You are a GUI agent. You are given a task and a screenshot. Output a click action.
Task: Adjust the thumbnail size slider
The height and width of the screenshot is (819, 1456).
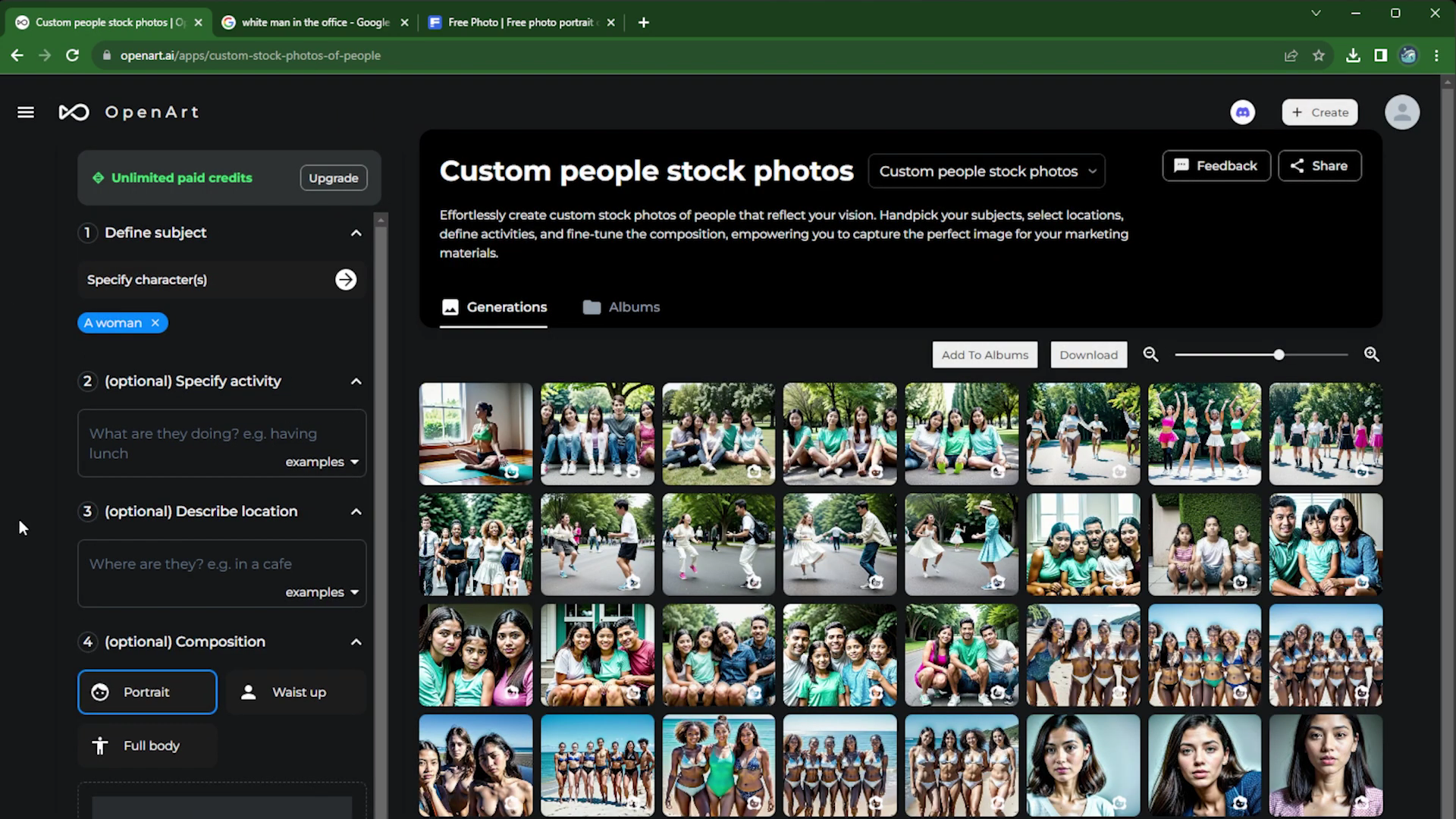click(x=1279, y=354)
